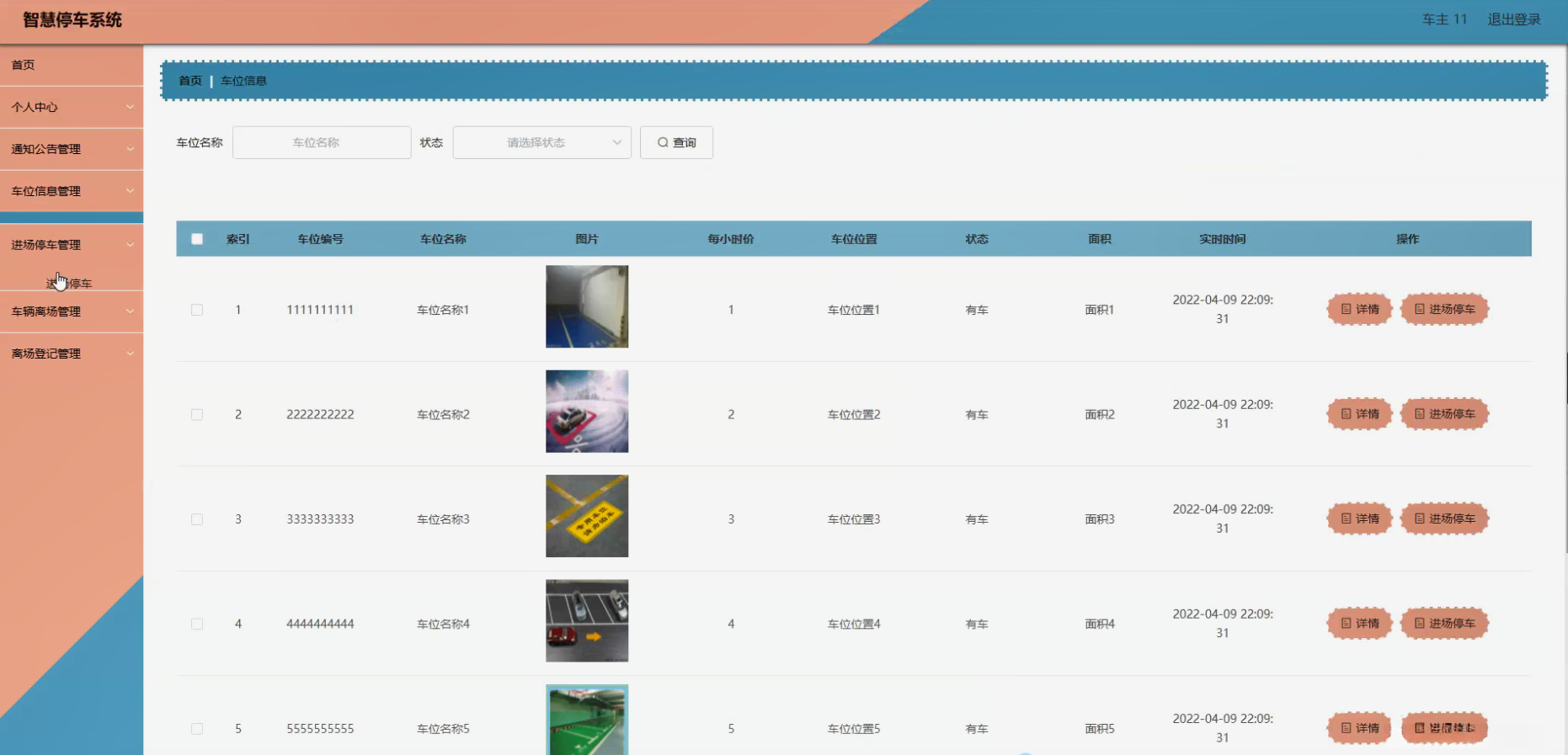Click the 车位名称2 cell
The height and width of the screenshot is (755, 1568).
(443, 414)
